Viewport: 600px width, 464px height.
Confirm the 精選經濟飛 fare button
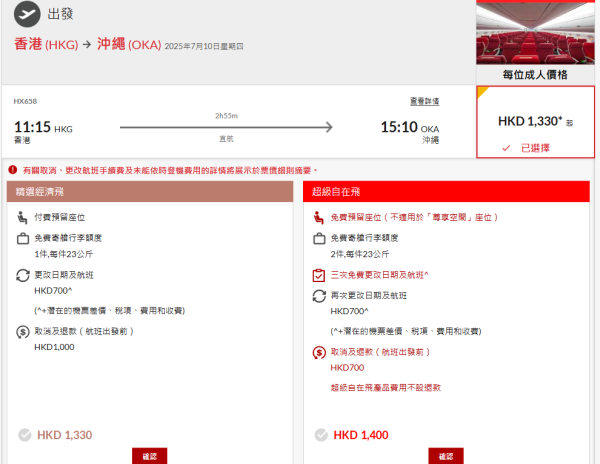[150, 456]
